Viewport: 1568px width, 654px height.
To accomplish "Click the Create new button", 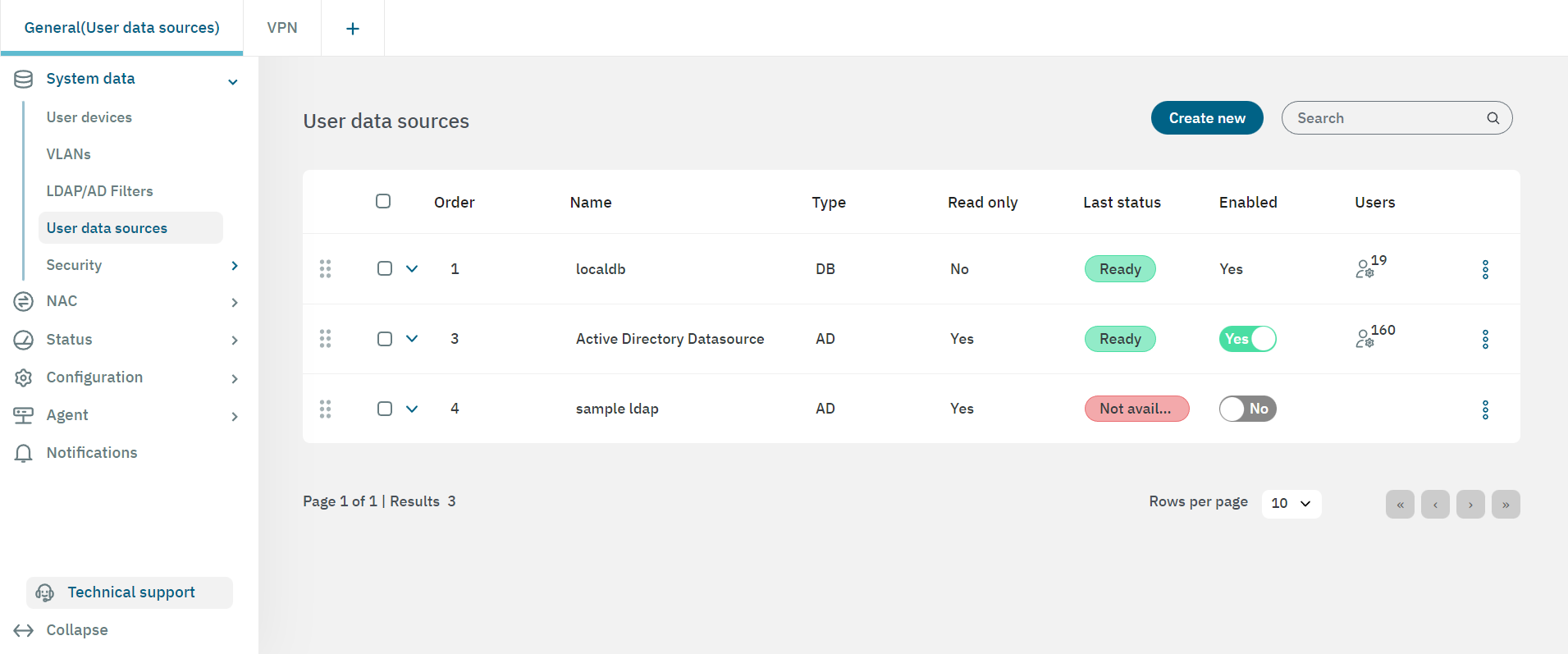I will click(1206, 118).
